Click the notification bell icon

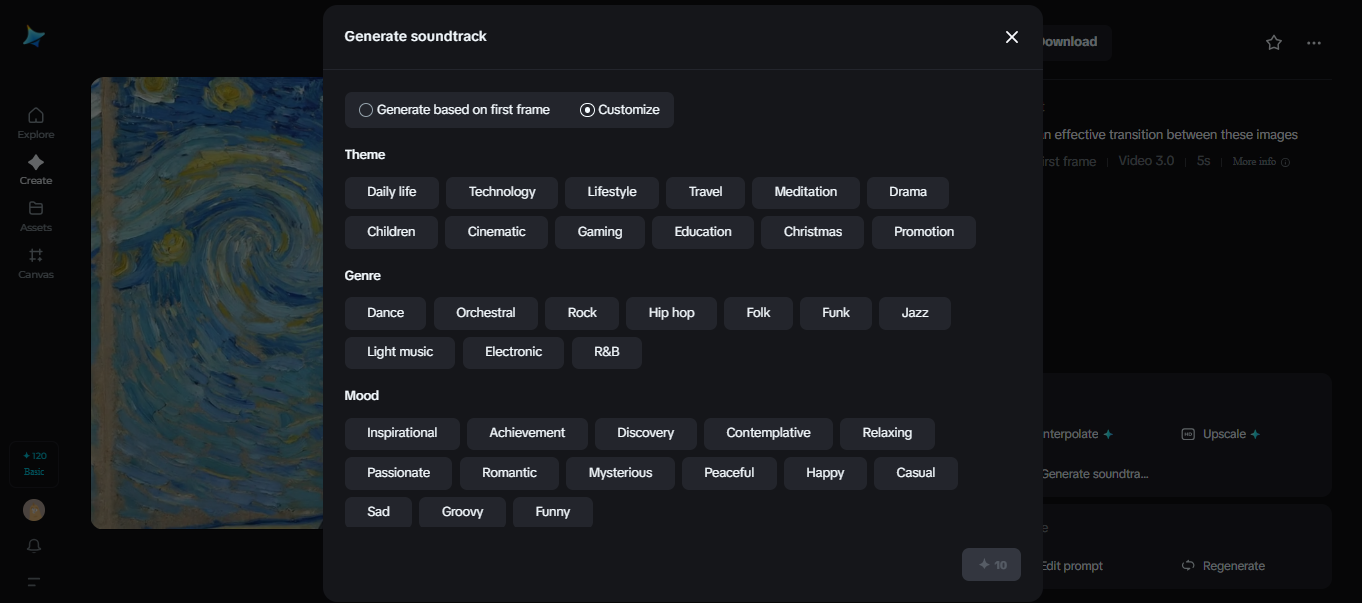click(x=34, y=546)
